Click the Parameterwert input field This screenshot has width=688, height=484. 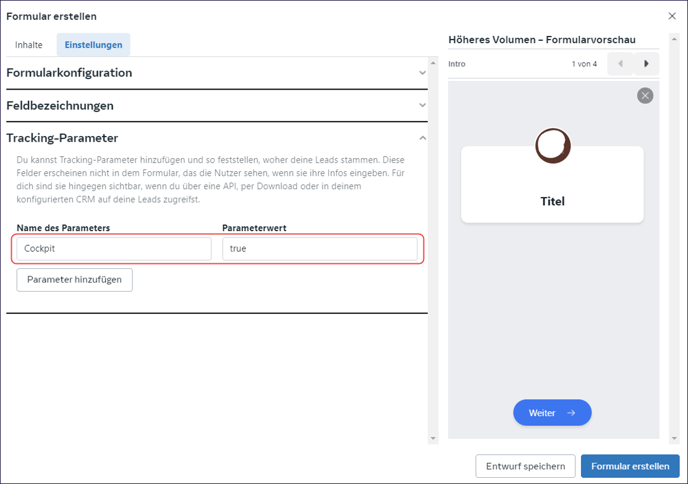click(x=320, y=248)
